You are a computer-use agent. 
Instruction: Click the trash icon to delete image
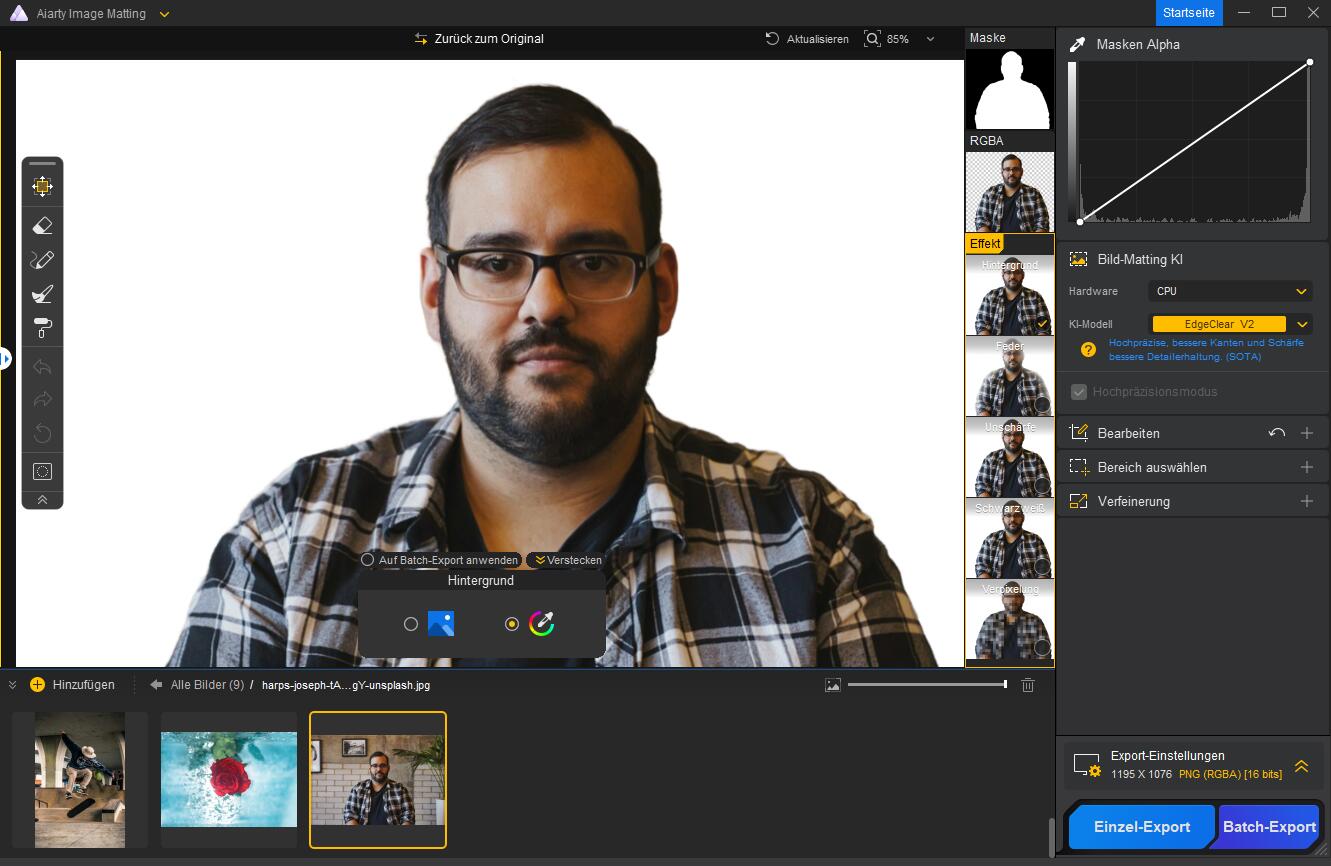point(1027,685)
